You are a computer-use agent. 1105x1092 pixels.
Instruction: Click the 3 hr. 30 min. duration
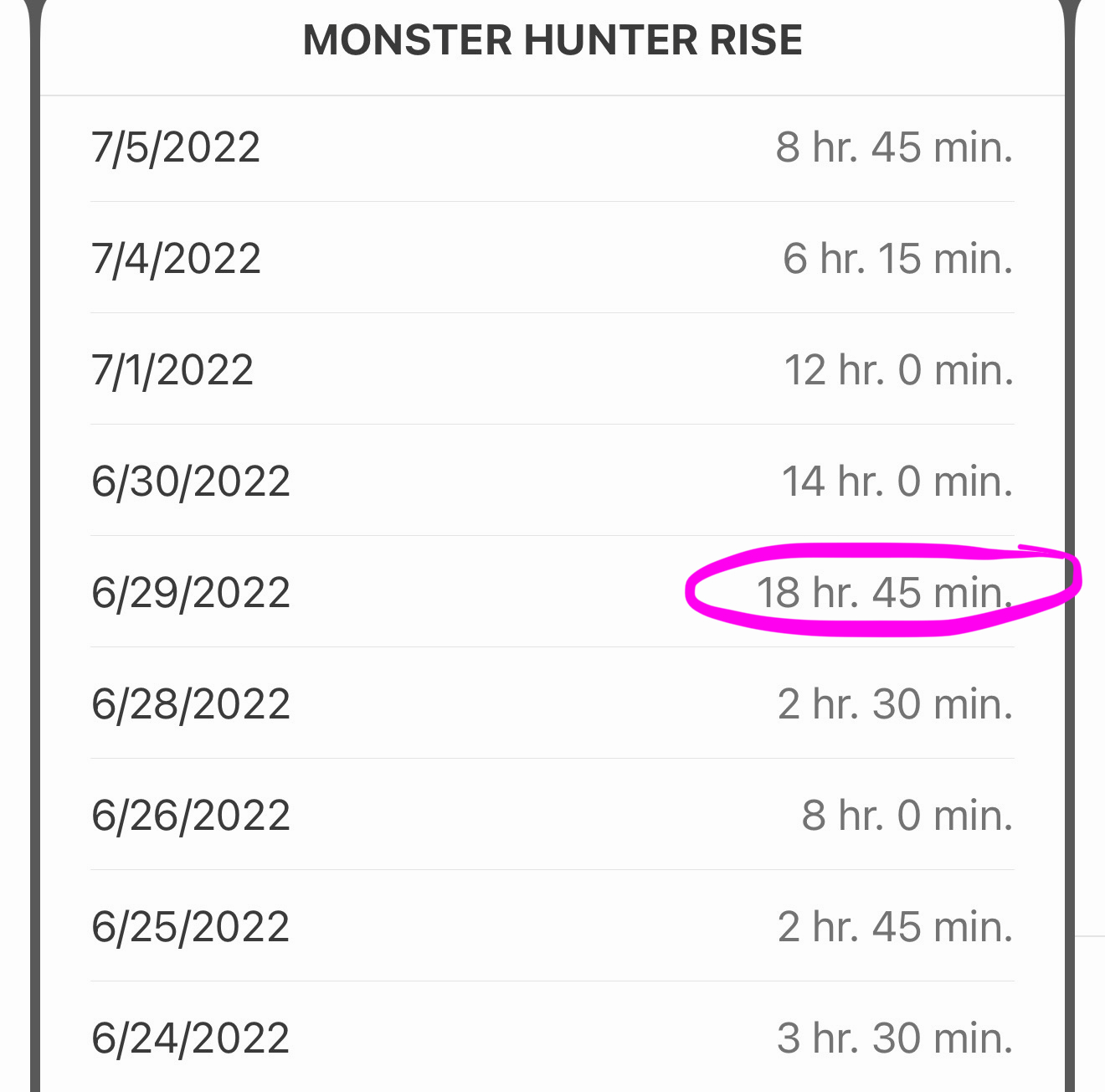[895, 1038]
